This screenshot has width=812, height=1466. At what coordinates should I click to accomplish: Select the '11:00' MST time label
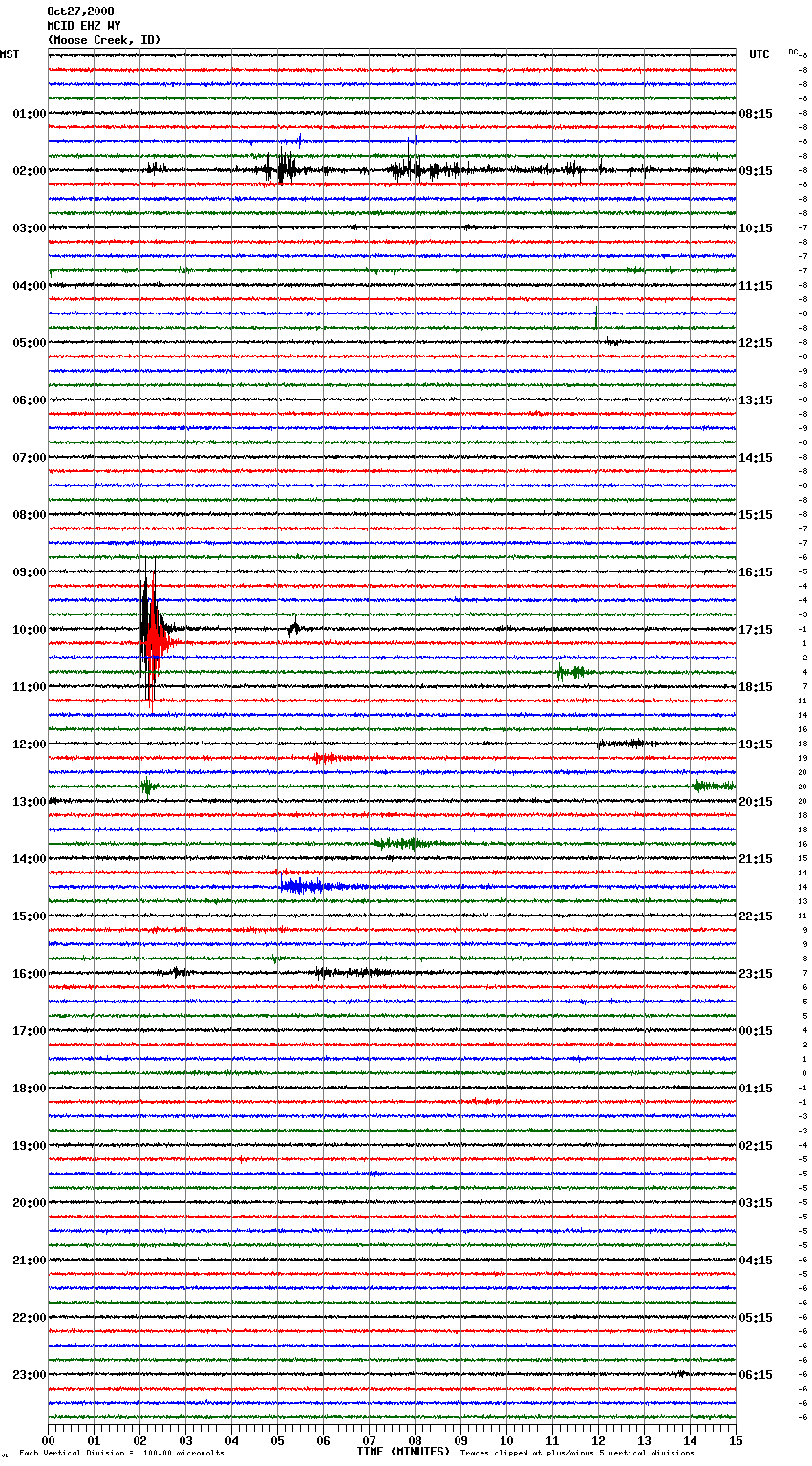point(30,687)
